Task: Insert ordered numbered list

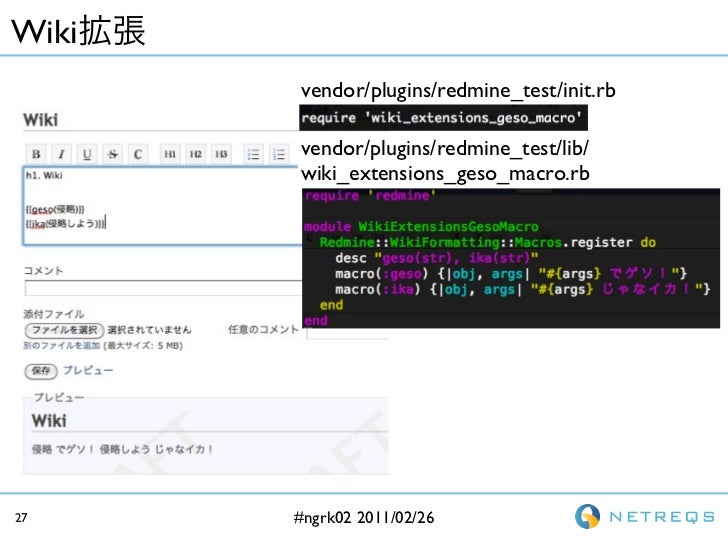Action: (279, 154)
